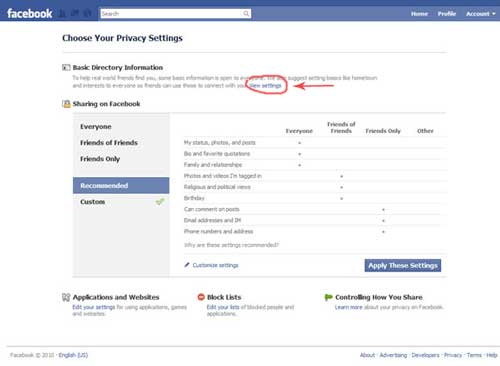Open Profile from the top bar

click(x=447, y=14)
